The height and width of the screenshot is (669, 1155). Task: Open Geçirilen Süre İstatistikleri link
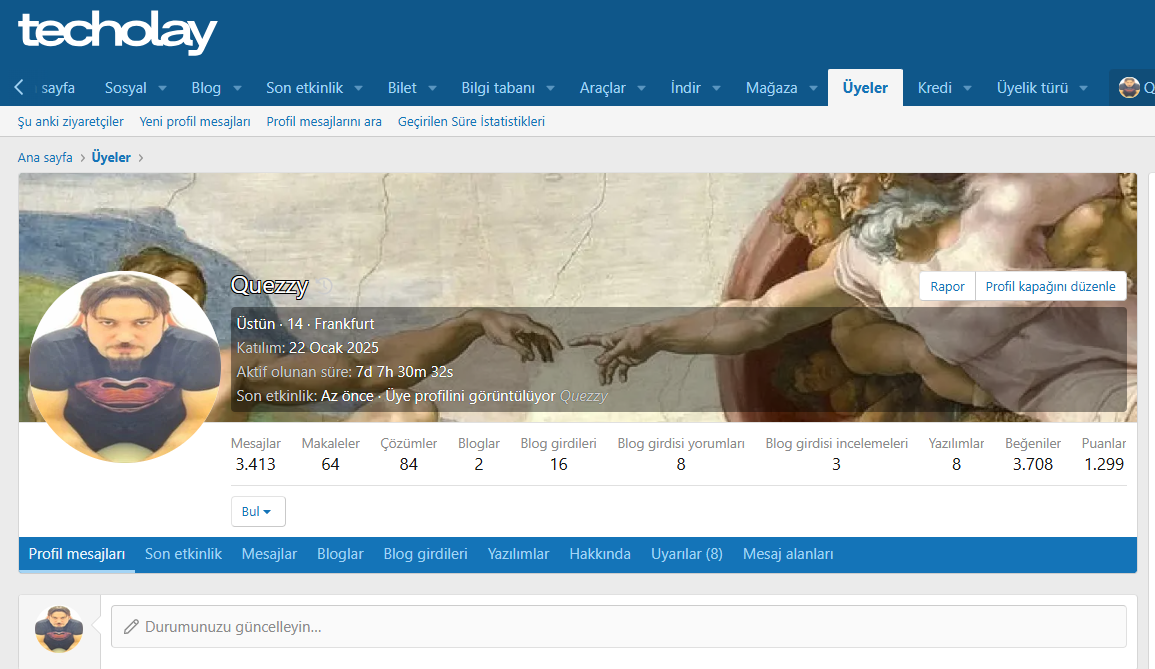pyautogui.click(x=471, y=122)
